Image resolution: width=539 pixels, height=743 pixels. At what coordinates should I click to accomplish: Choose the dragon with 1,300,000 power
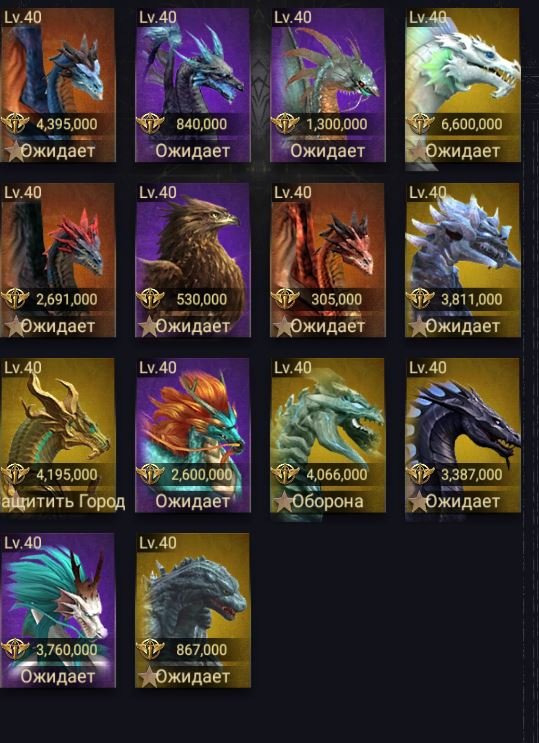328,85
